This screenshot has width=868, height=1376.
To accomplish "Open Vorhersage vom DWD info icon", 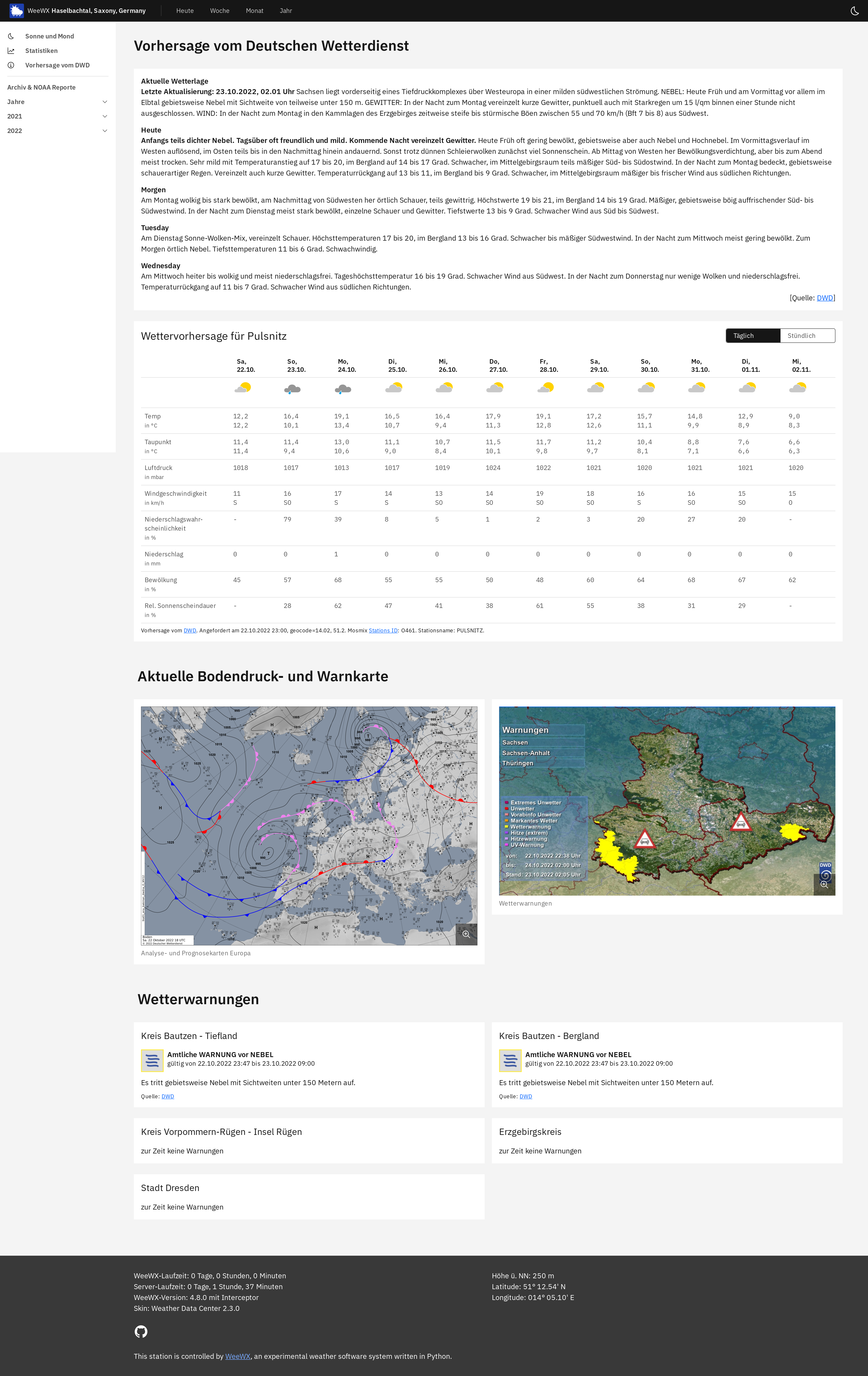I will 11,65.
